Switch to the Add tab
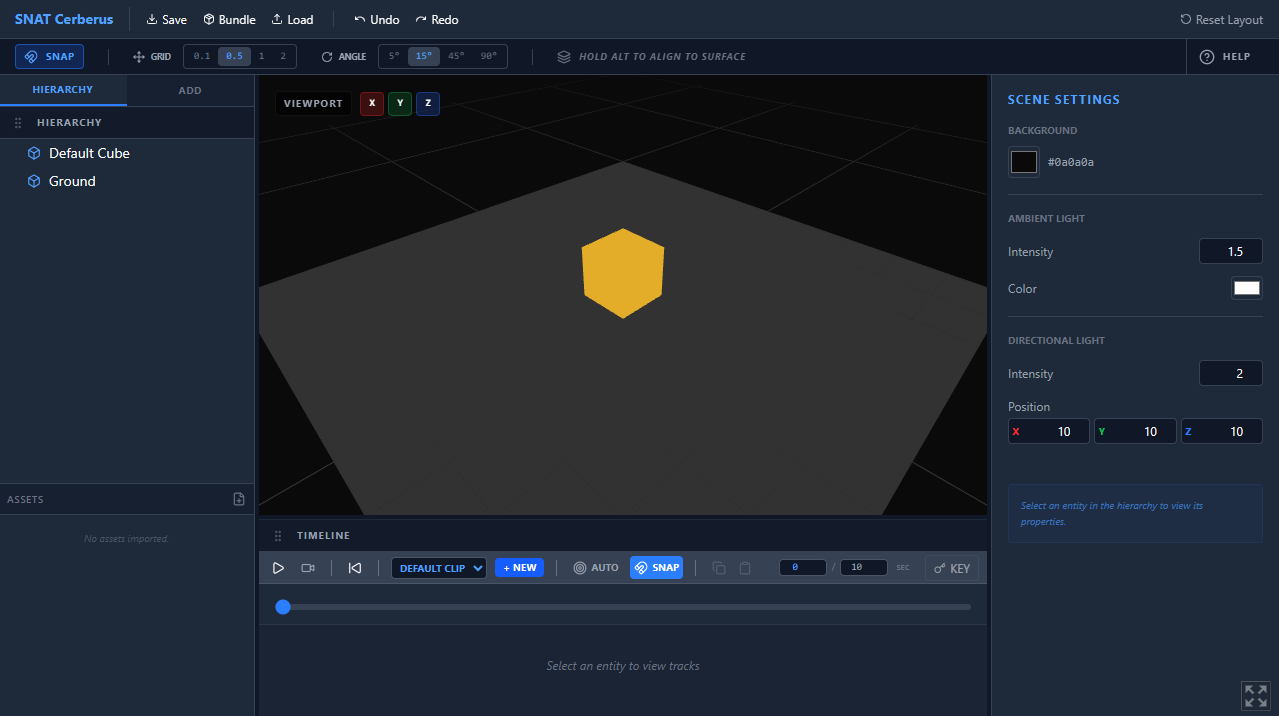 [x=190, y=90]
